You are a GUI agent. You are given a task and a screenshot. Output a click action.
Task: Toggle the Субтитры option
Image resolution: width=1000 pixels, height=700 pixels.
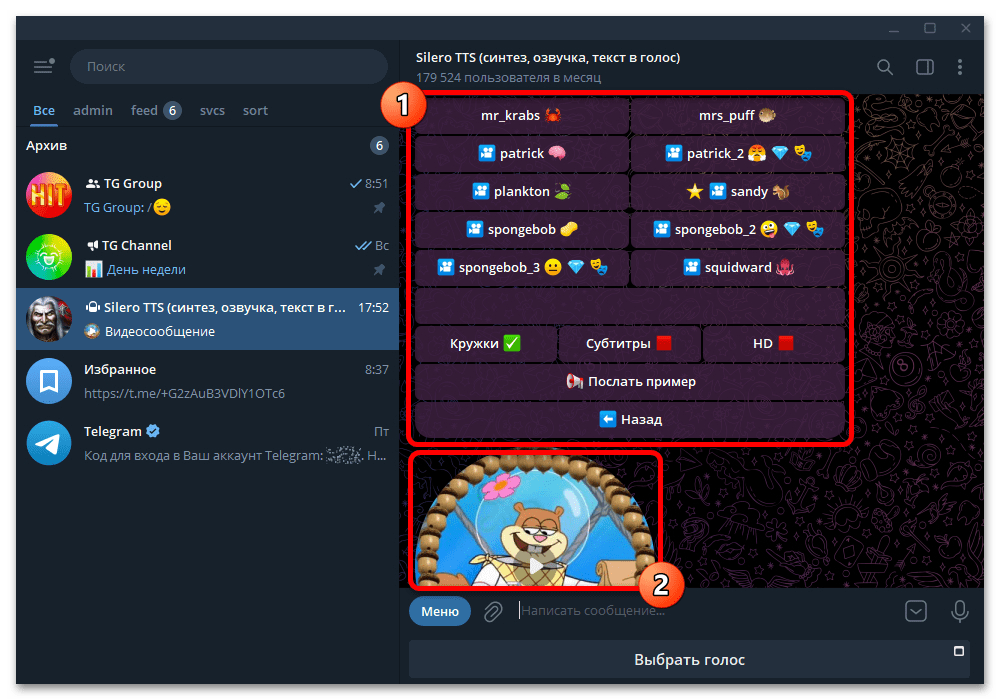pos(629,343)
